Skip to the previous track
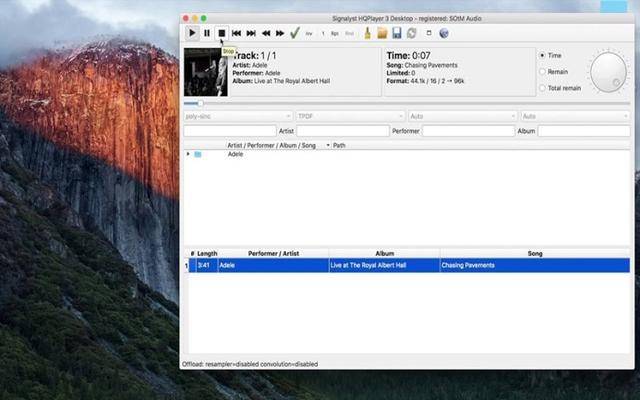The image size is (640, 400). pyautogui.click(x=237, y=33)
